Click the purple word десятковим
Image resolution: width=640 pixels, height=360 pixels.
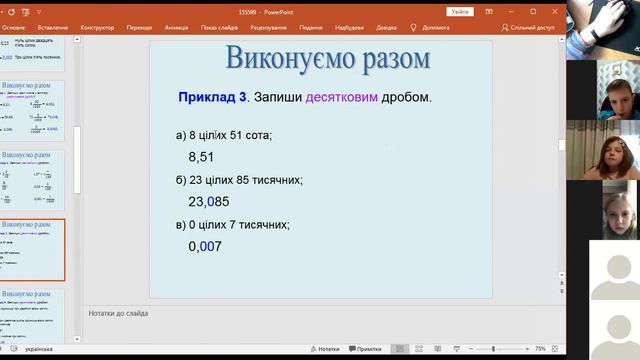tap(342, 97)
